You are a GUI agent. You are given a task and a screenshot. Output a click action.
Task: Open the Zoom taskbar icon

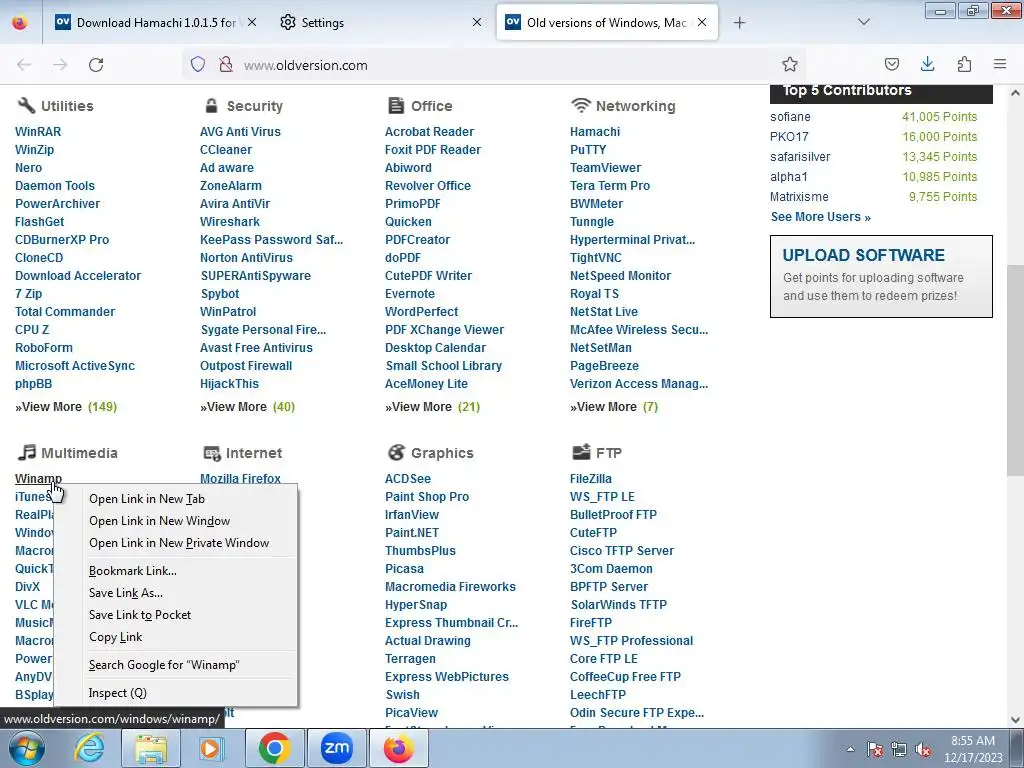point(336,748)
